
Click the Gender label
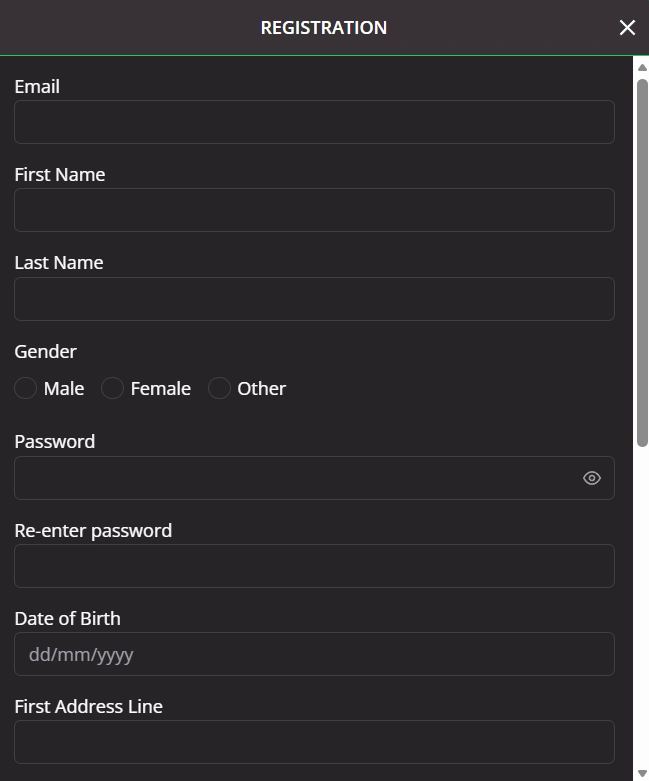tap(45, 352)
